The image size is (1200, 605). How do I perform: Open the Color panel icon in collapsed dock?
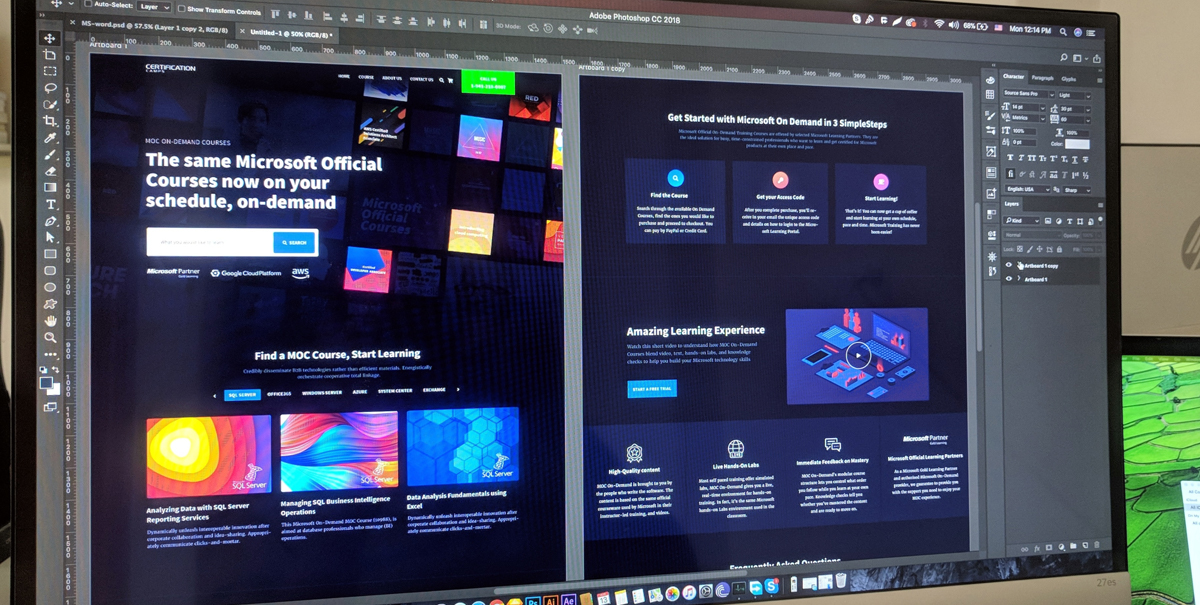[x=991, y=80]
